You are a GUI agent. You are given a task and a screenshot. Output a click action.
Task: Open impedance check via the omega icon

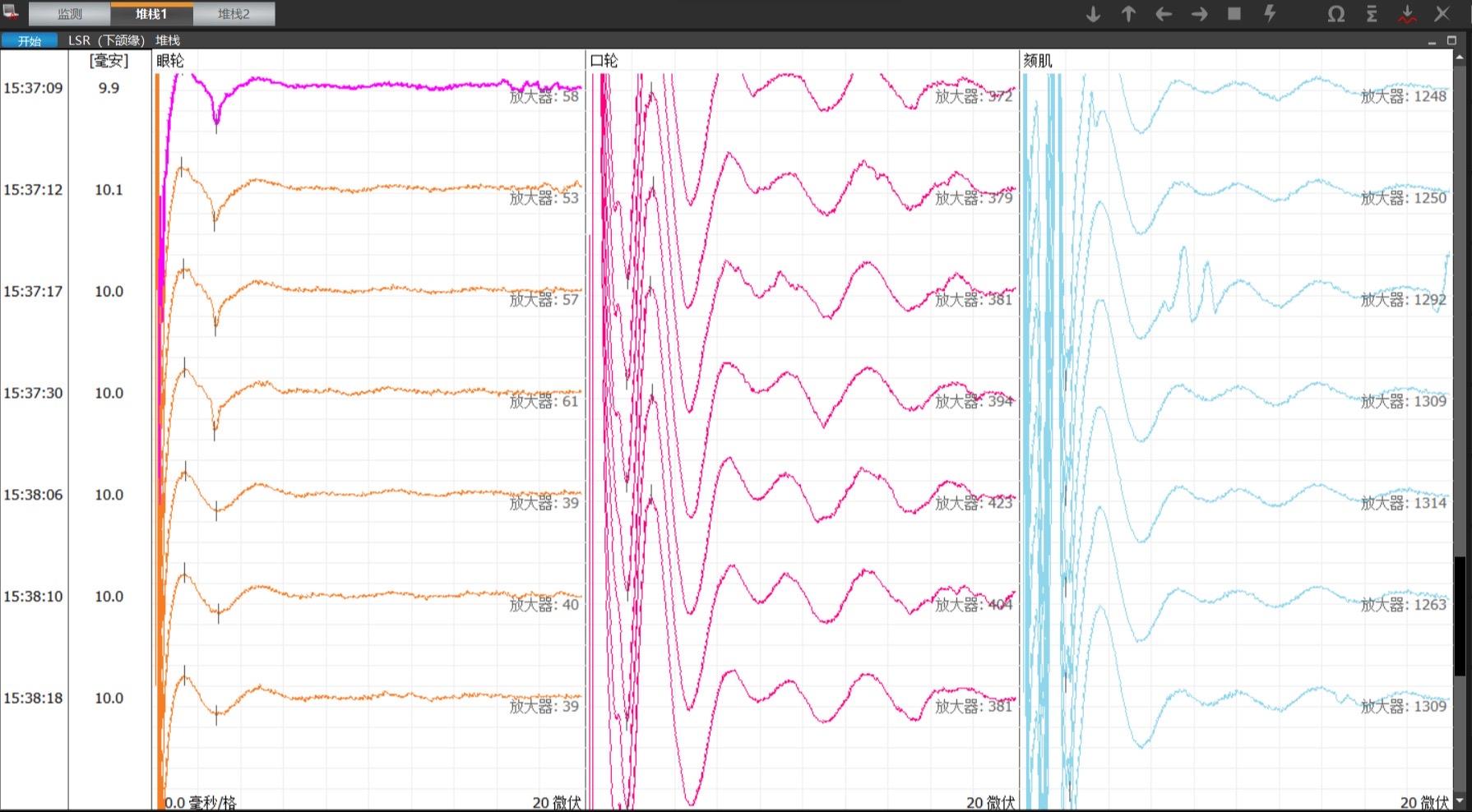(1336, 14)
